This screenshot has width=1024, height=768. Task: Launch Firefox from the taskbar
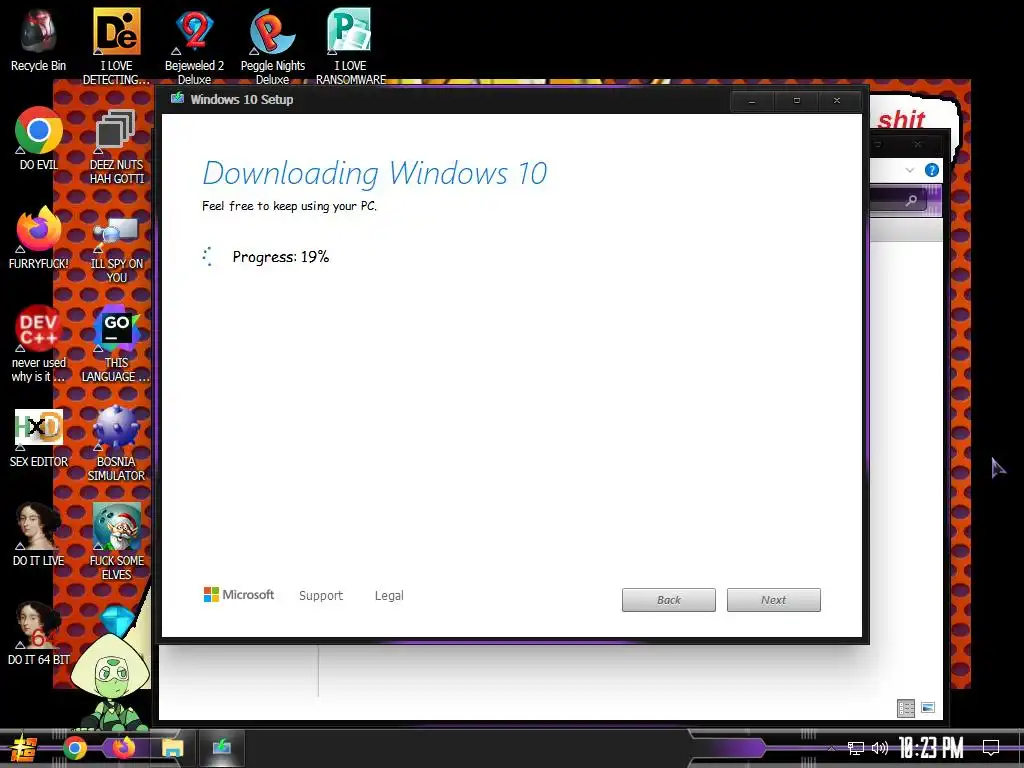coord(123,748)
